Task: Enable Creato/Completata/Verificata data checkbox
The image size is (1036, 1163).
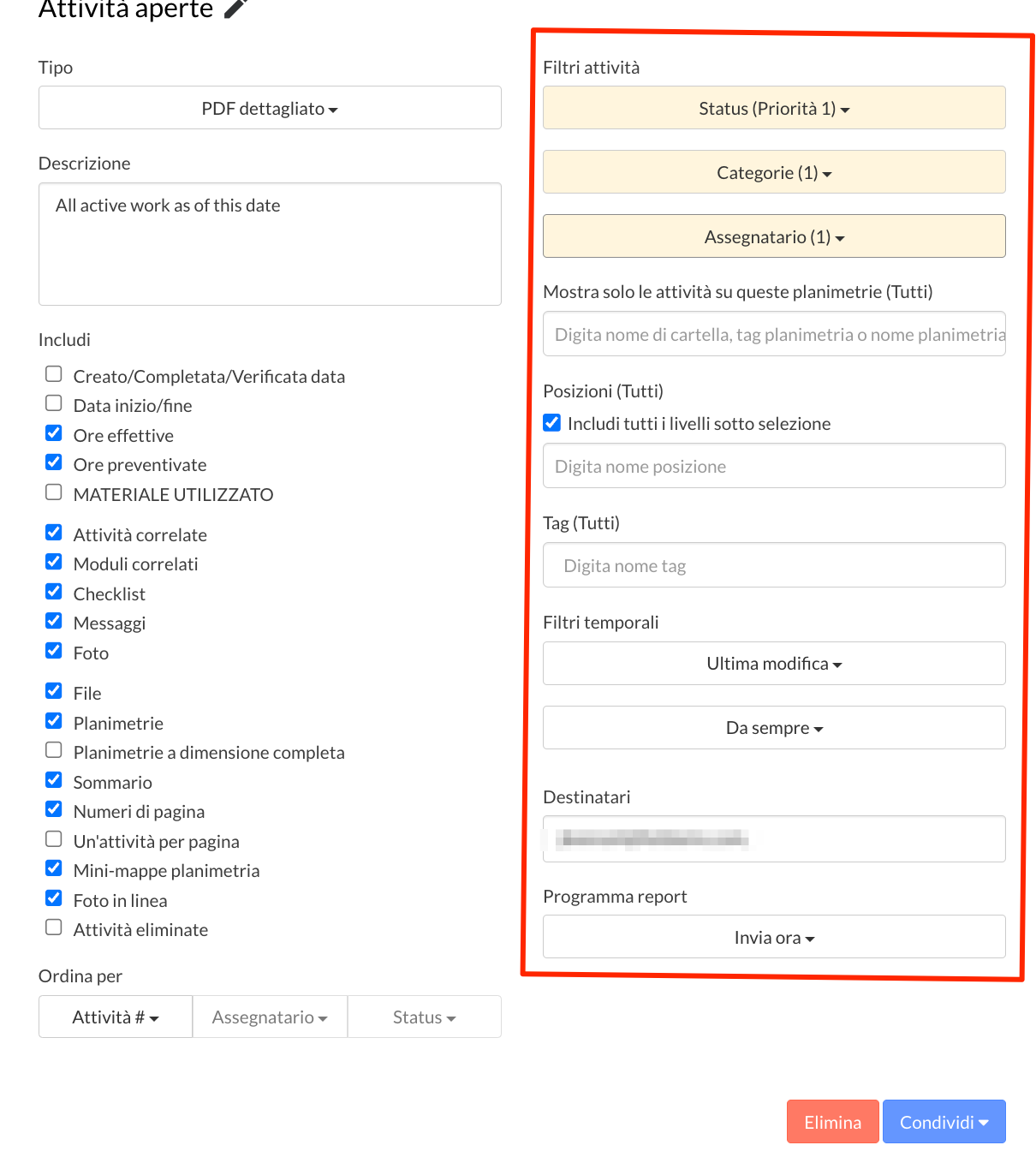Action: [x=54, y=374]
